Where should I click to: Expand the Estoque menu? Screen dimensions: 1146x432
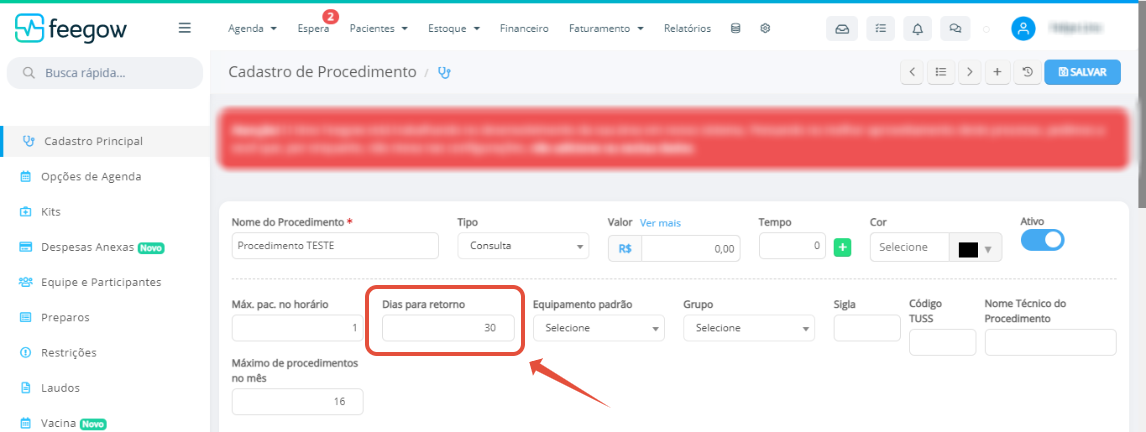click(454, 29)
